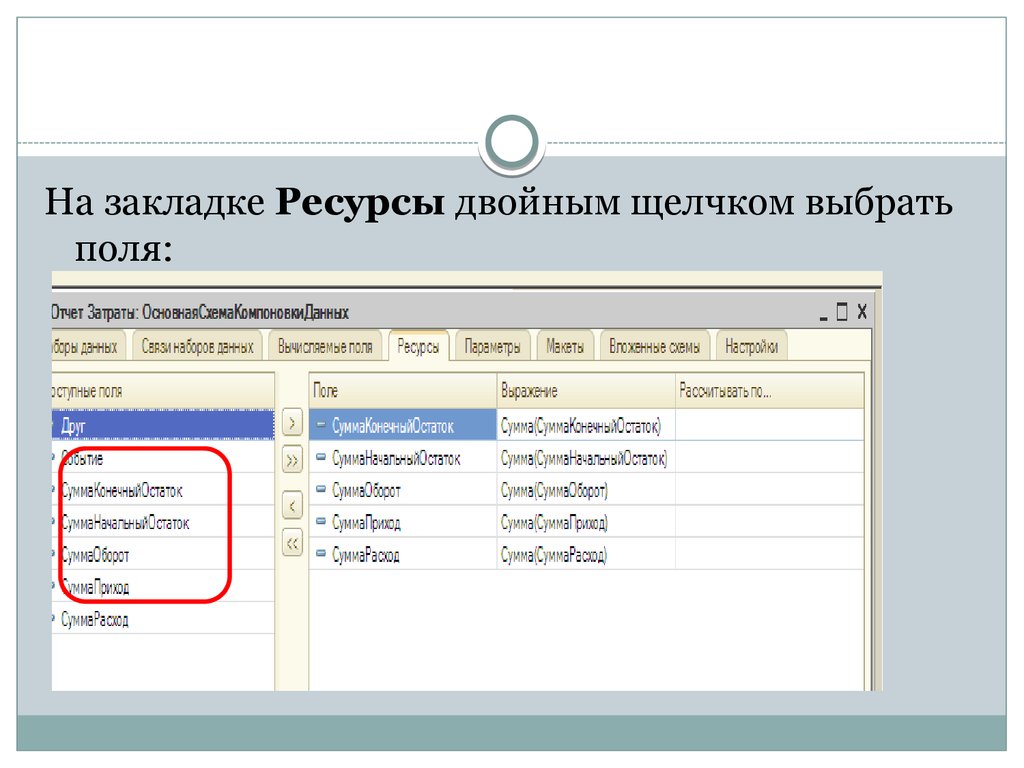Click expression Сумма(СуммаПриход) cell
Screen dimensions: 1024x768
[x=586, y=522]
